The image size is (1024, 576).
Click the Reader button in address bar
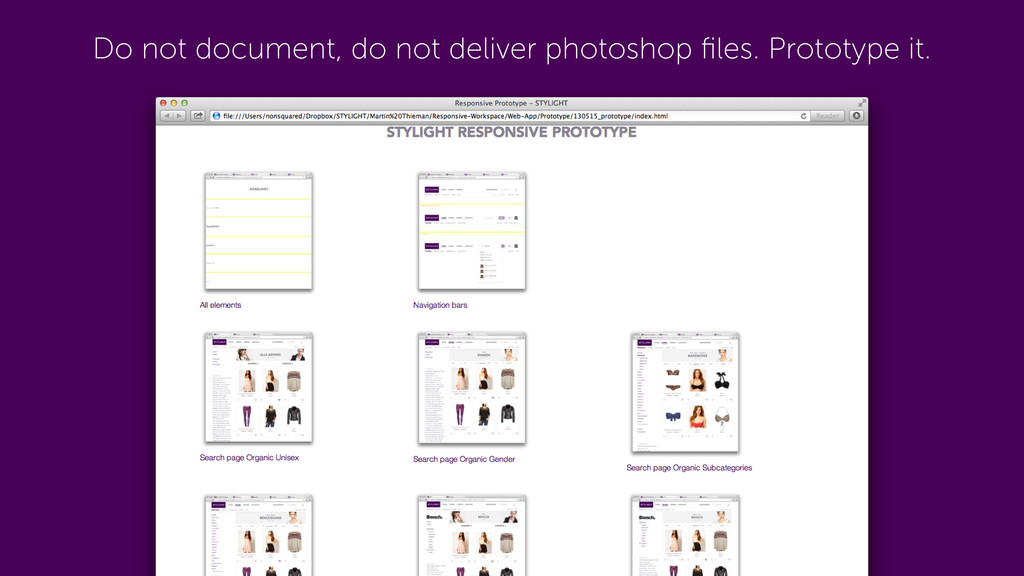pyautogui.click(x=828, y=116)
